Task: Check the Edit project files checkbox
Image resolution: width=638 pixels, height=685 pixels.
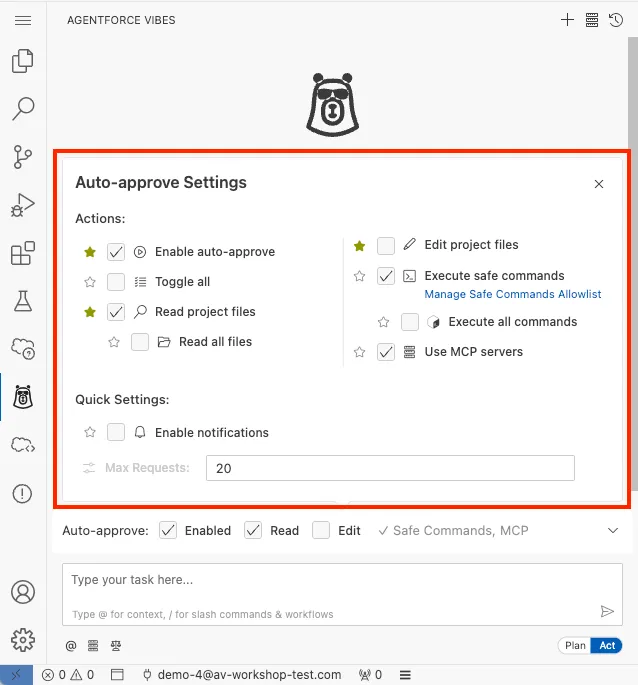Action: [x=386, y=245]
